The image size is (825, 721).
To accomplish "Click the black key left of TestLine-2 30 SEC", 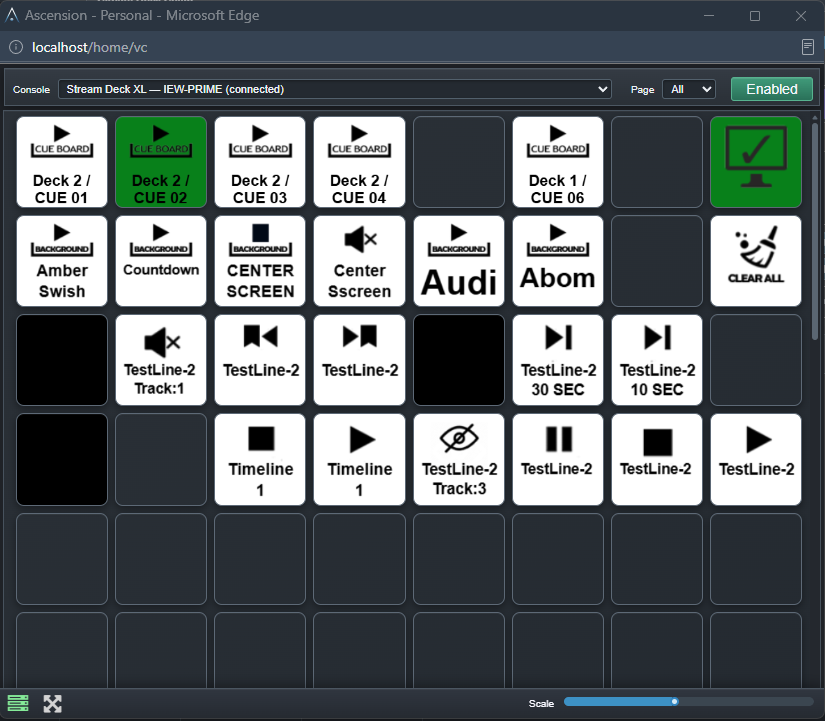I will pyautogui.click(x=459, y=360).
